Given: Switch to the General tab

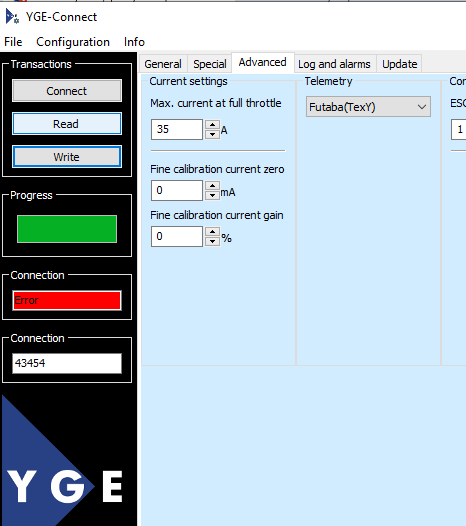Looking at the screenshot, I should 163,64.
